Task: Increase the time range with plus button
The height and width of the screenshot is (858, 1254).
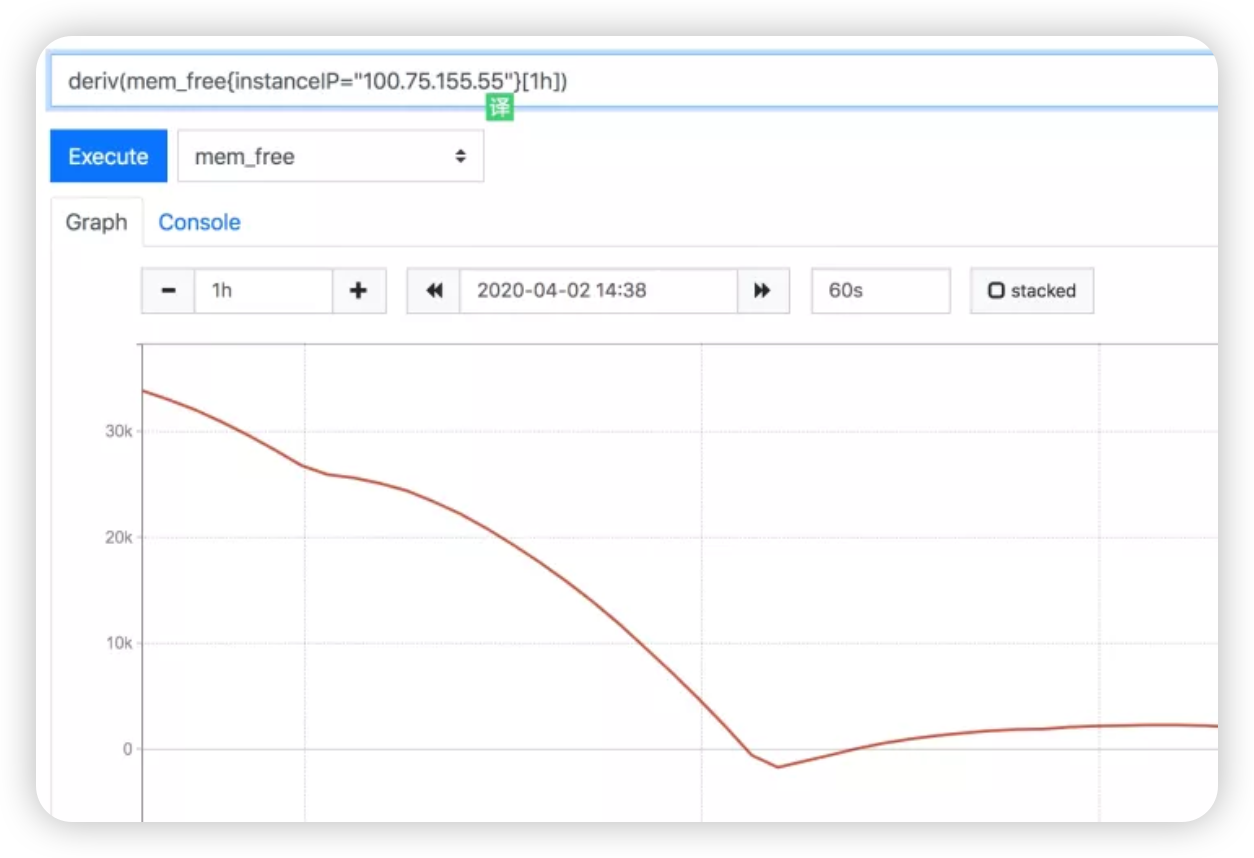Action: click(x=359, y=291)
